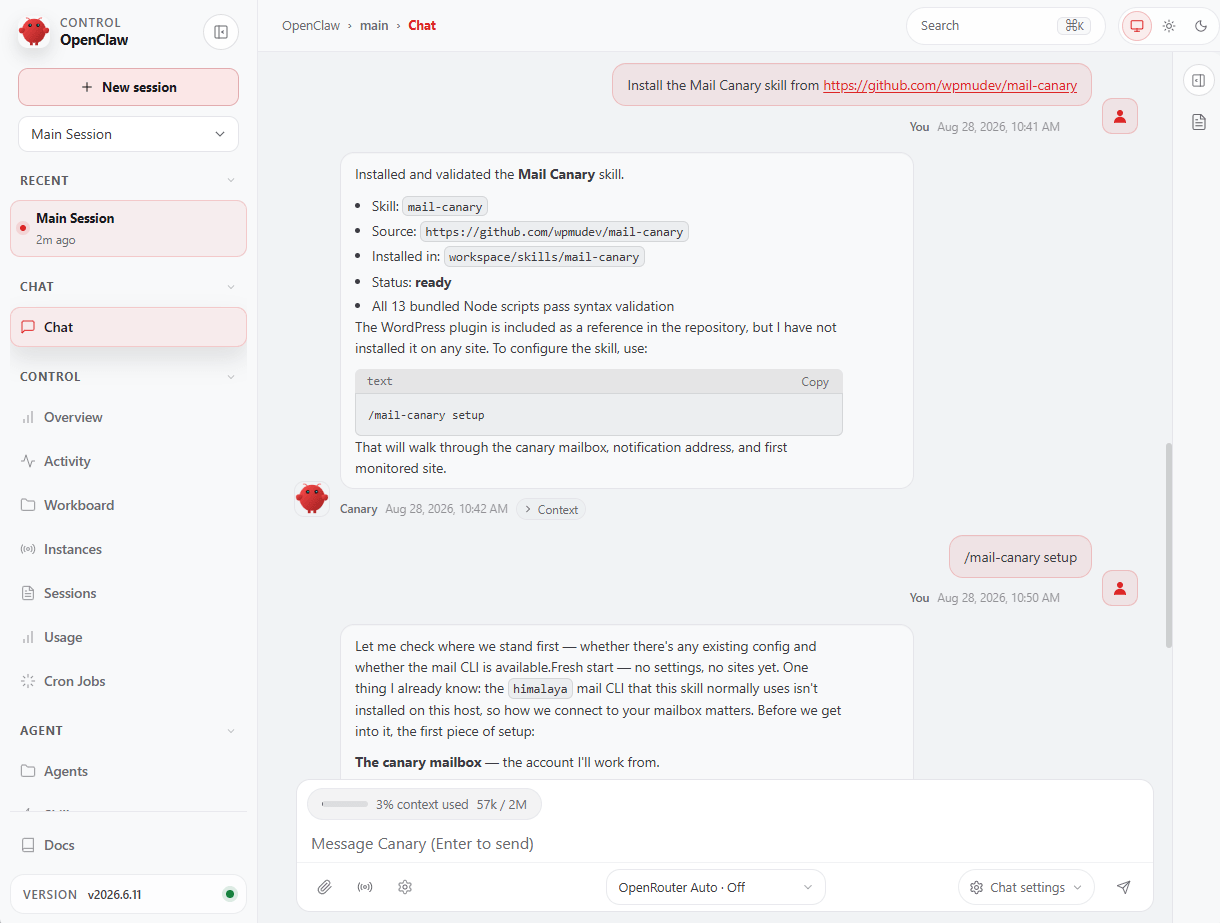Viewport: 1220px width, 923px height.
Task: Click the Chat breadcrumb
Action: (x=422, y=25)
